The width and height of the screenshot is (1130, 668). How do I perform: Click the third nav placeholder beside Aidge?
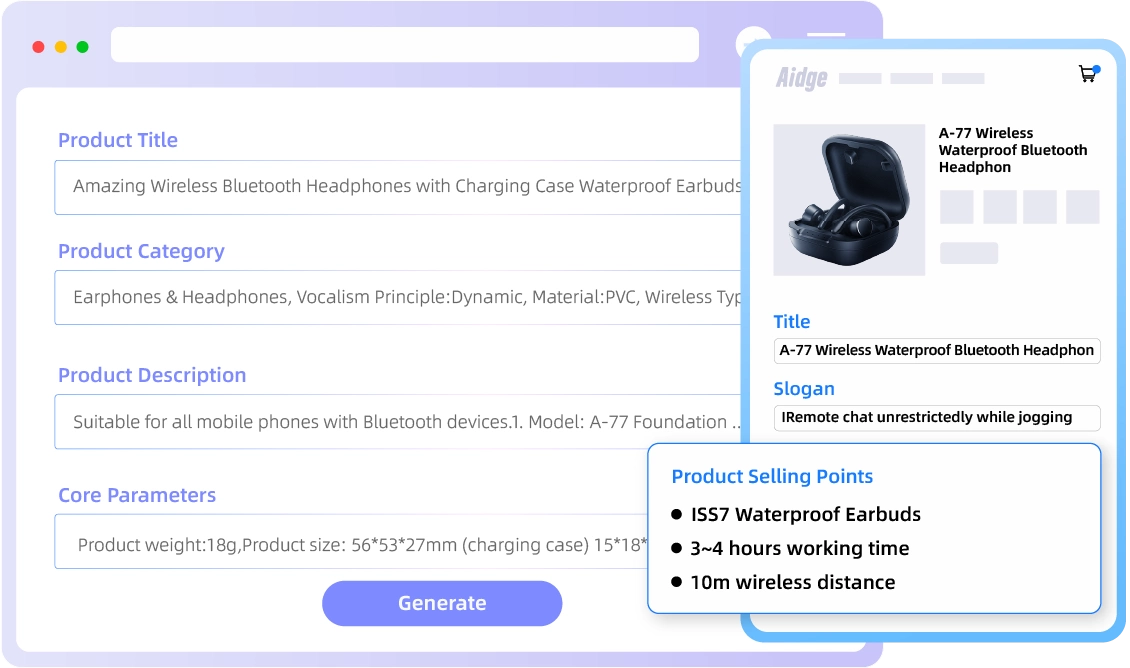click(964, 79)
